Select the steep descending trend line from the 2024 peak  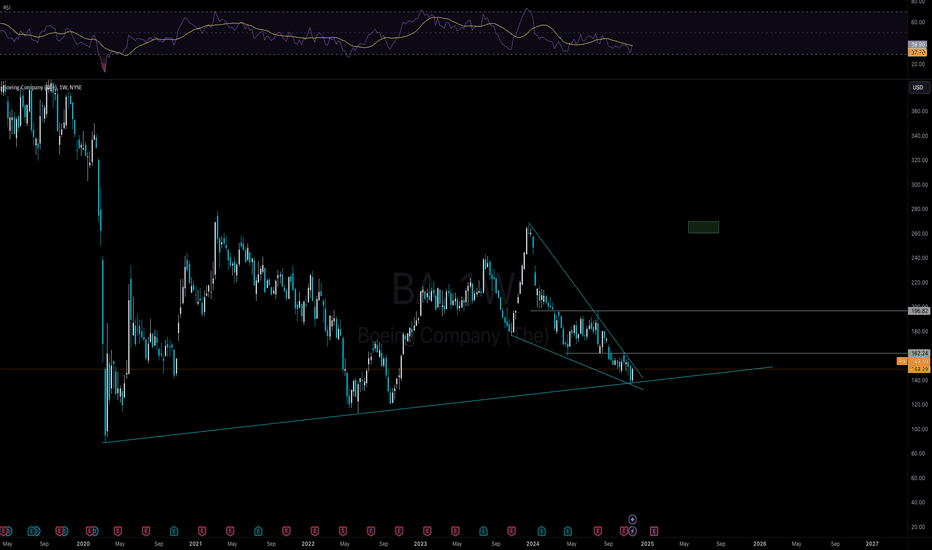[585, 300]
